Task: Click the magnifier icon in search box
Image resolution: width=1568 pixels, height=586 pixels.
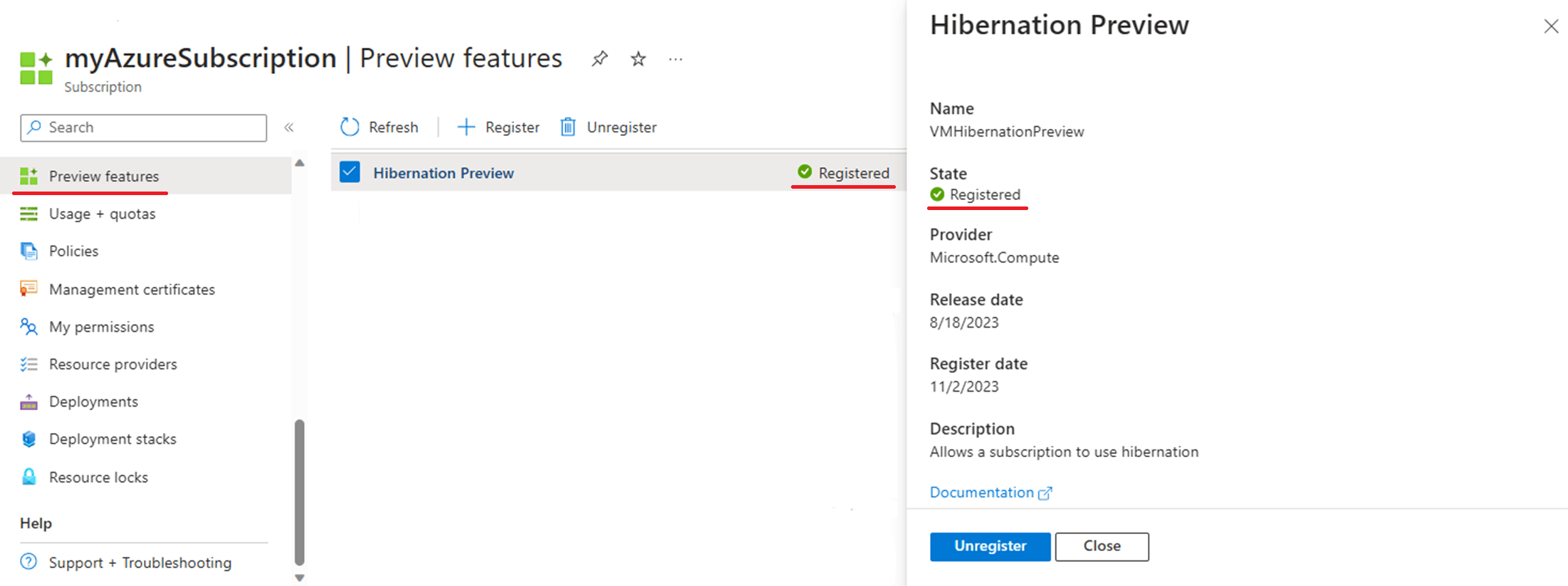Action: pyautogui.click(x=34, y=127)
